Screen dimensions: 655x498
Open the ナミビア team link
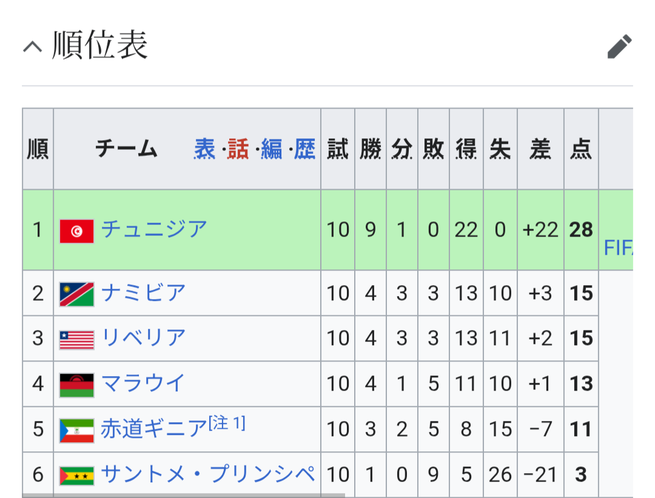pos(143,293)
